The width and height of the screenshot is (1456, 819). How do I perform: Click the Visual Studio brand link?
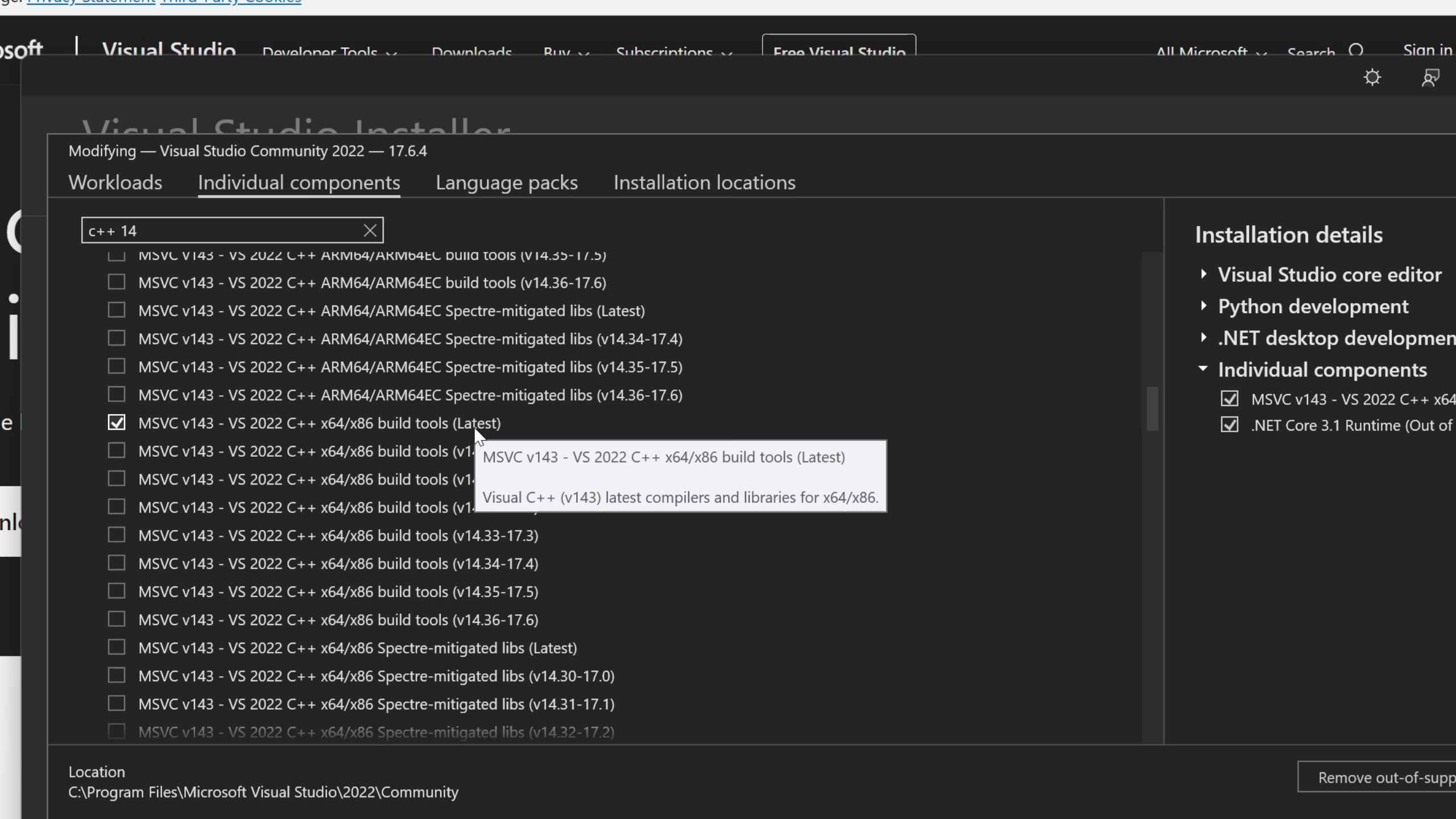(169, 49)
